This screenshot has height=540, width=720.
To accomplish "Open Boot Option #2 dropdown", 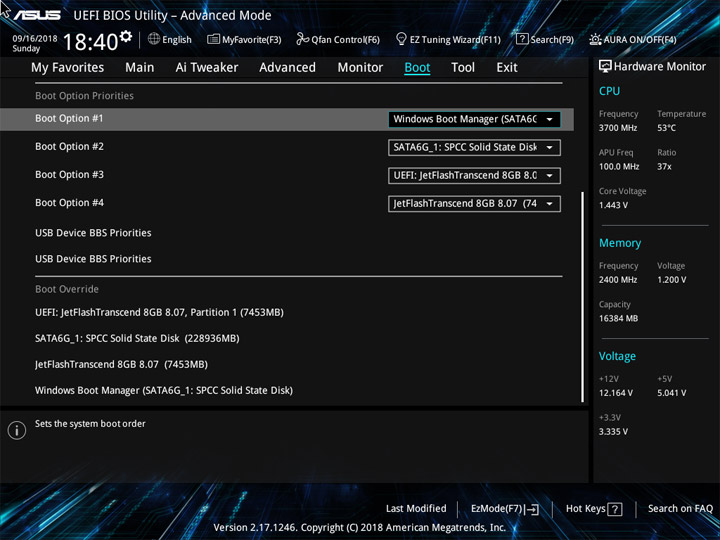I will pyautogui.click(x=474, y=147).
